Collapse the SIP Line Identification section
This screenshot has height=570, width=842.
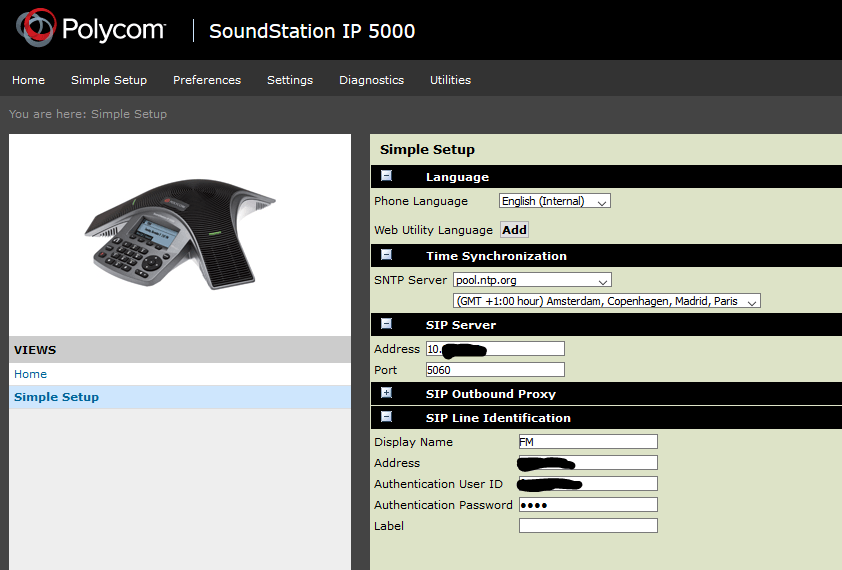click(386, 417)
